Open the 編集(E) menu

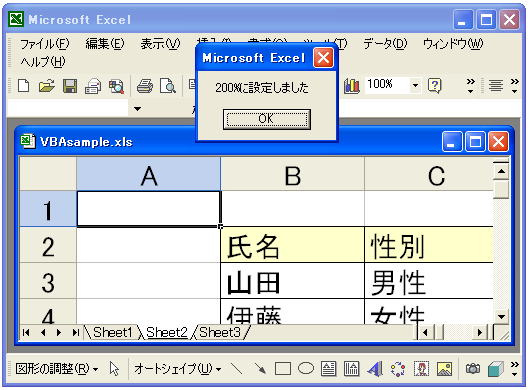tap(105, 44)
